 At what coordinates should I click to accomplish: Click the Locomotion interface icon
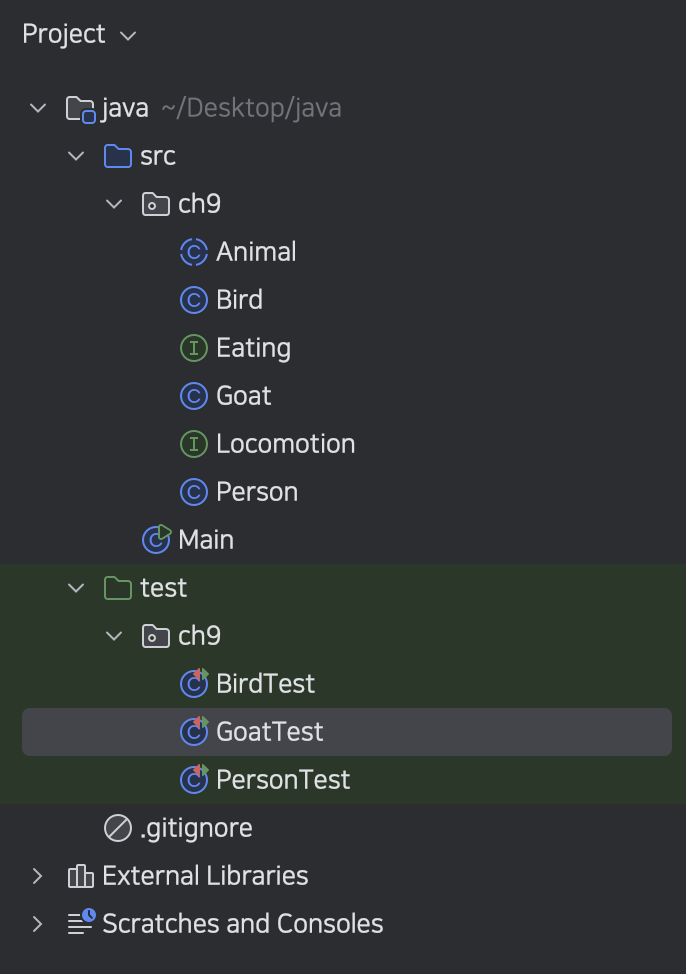(193, 444)
